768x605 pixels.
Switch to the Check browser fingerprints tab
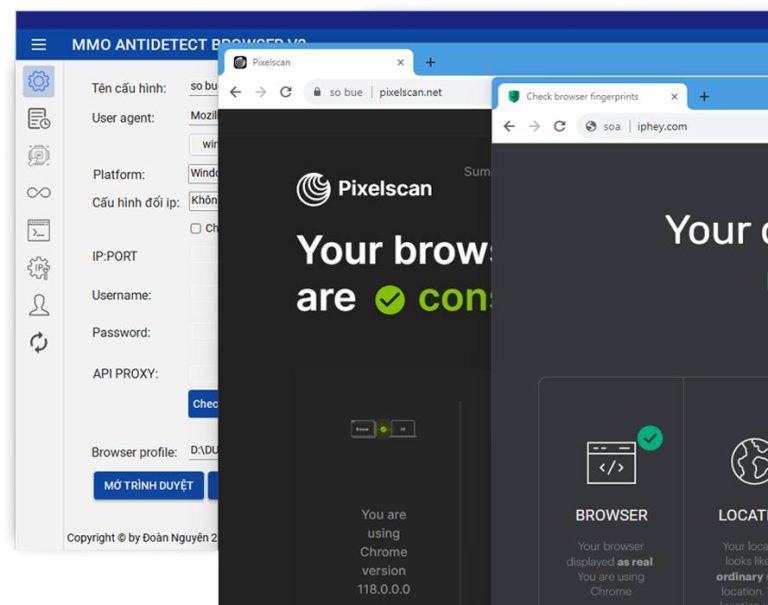coord(593,97)
